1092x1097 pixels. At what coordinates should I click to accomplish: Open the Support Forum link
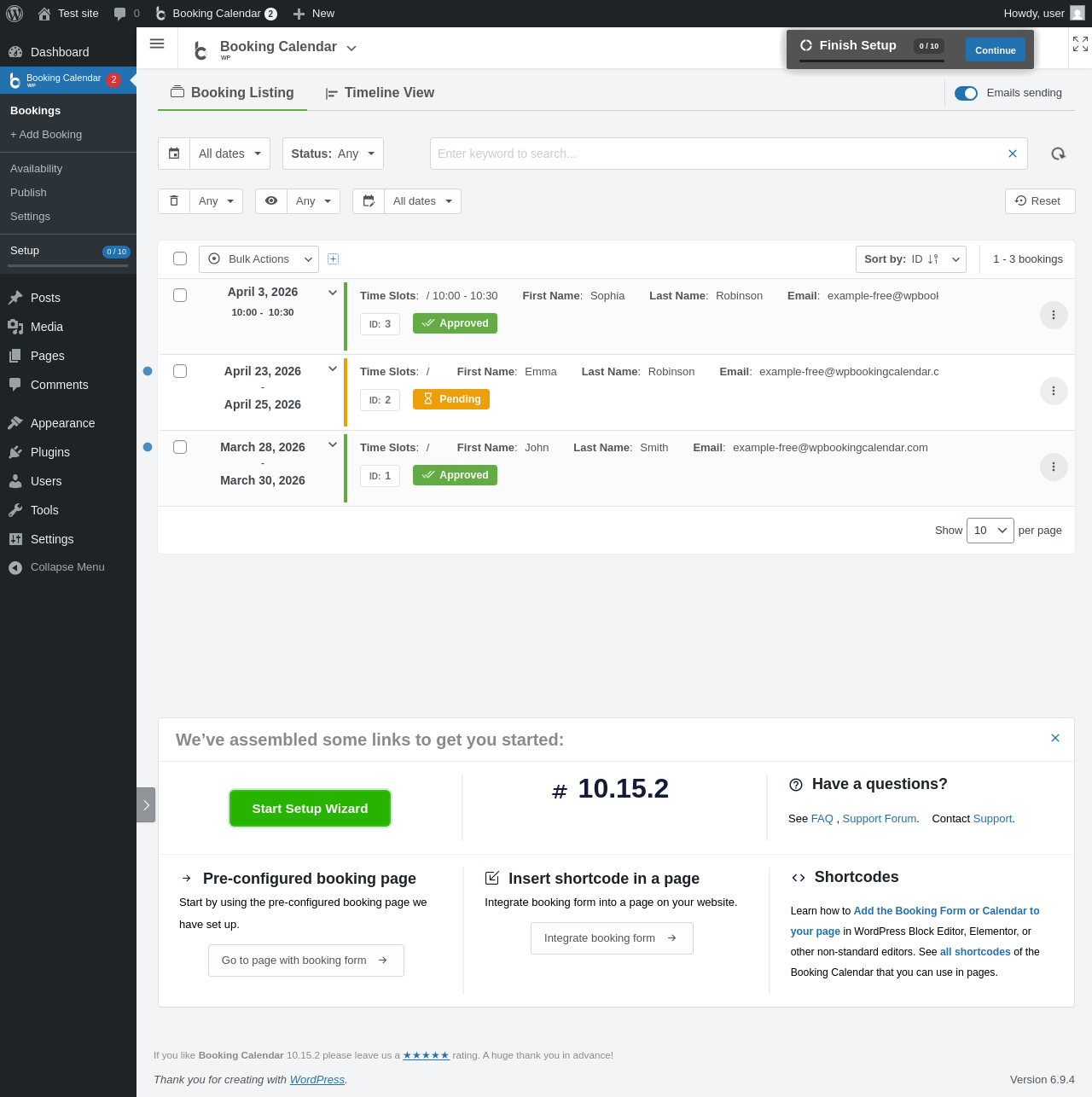tap(879, 818)
